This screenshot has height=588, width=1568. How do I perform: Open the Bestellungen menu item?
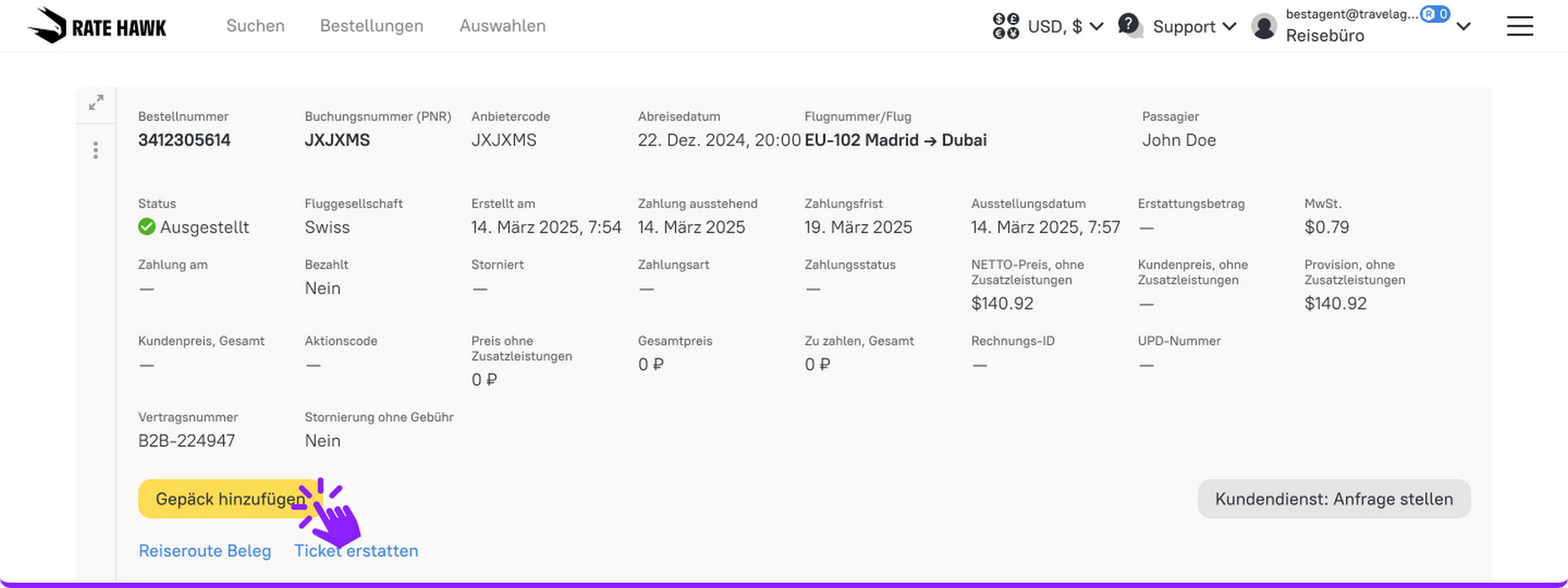[x=371, y=25]
